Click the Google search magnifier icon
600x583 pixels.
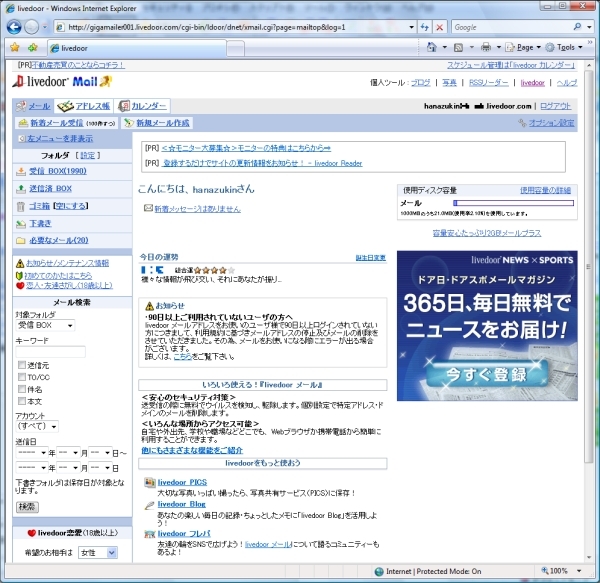(577, 27)
